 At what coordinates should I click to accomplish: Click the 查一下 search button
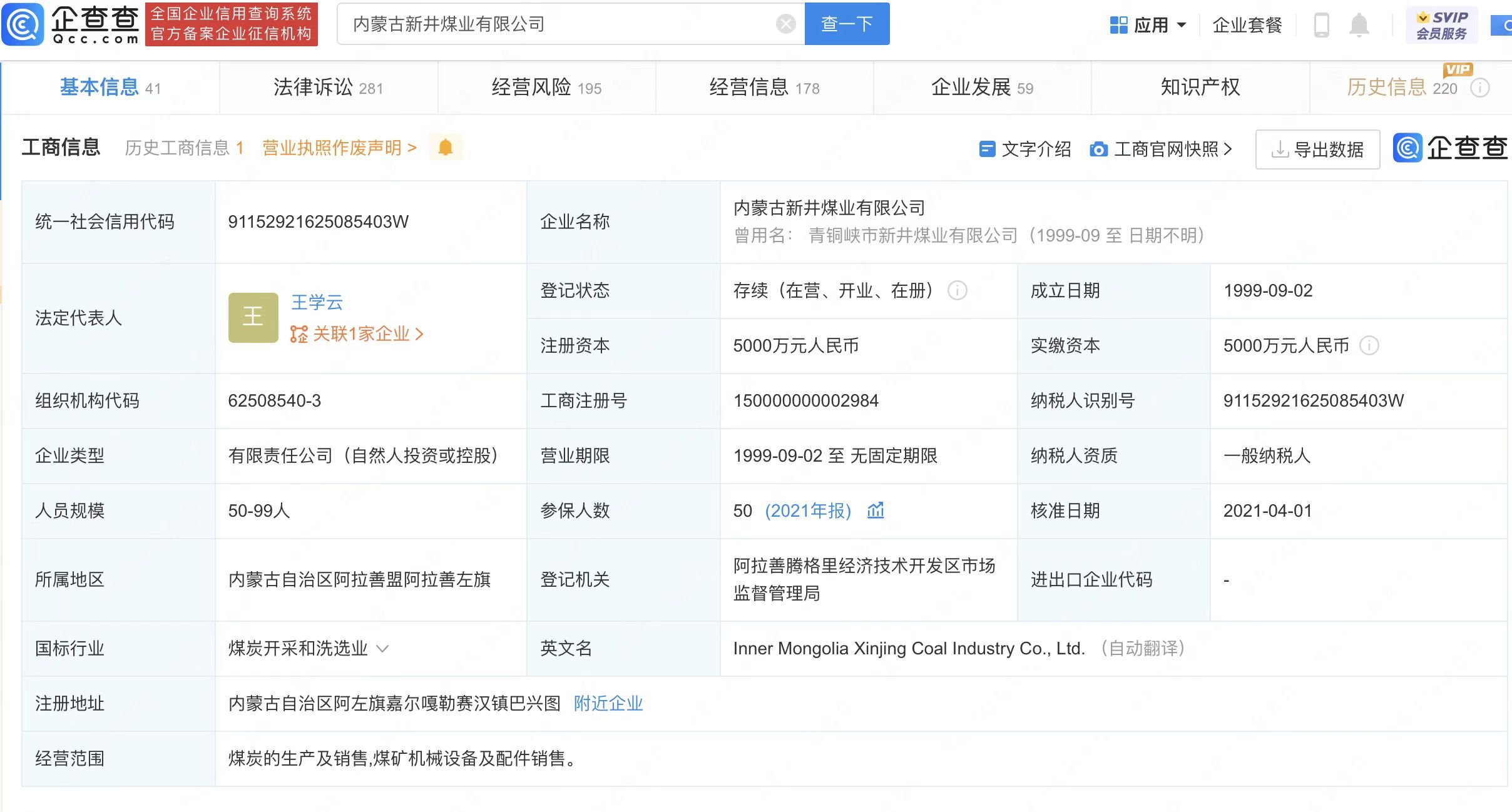click(x=847, y=24)
